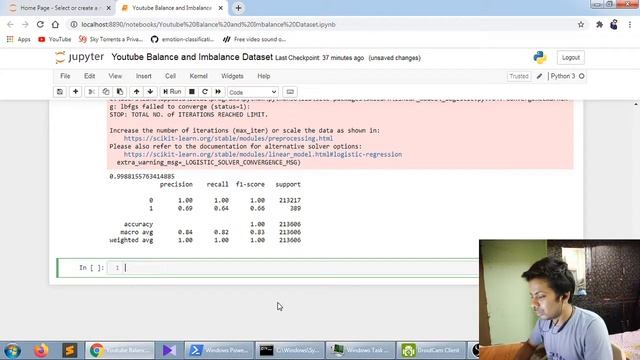The height and width of the screenshot is (360, 640).
Task: Open the Apps bookmark shortcut
Action: coord(19,40)
